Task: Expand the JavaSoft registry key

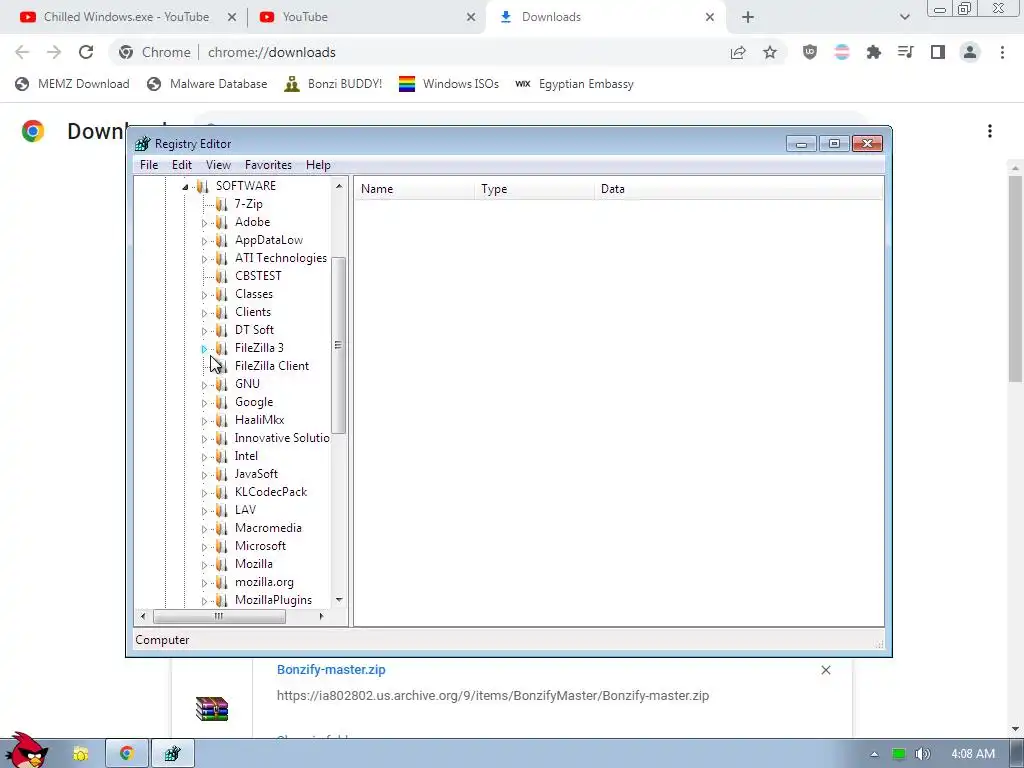Action: 204,475
